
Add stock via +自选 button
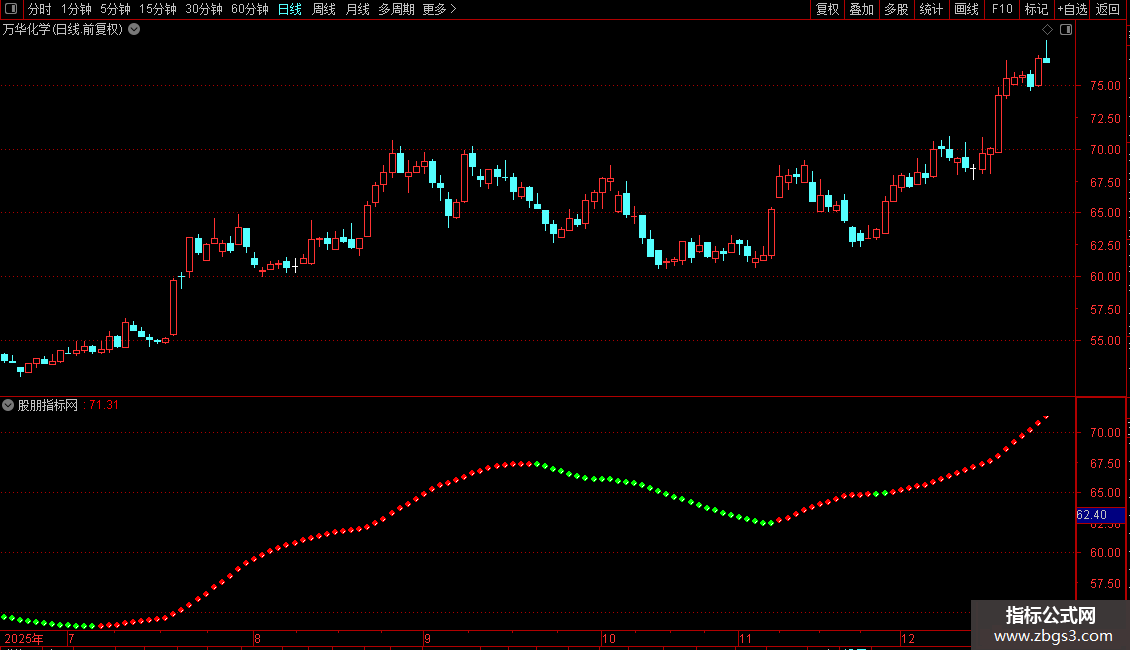coord(1072,9)
